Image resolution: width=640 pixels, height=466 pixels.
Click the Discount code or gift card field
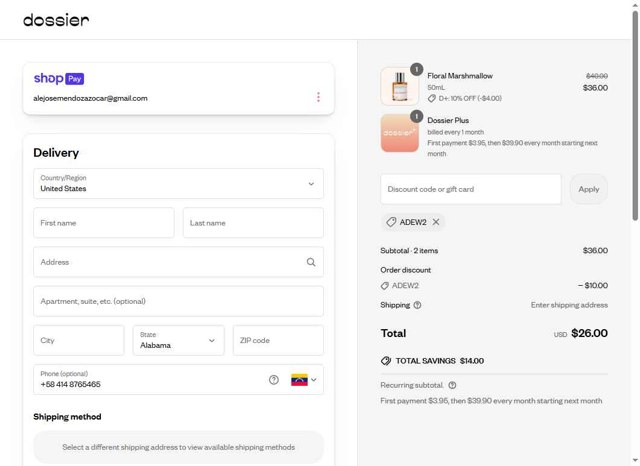coord(471,189)
